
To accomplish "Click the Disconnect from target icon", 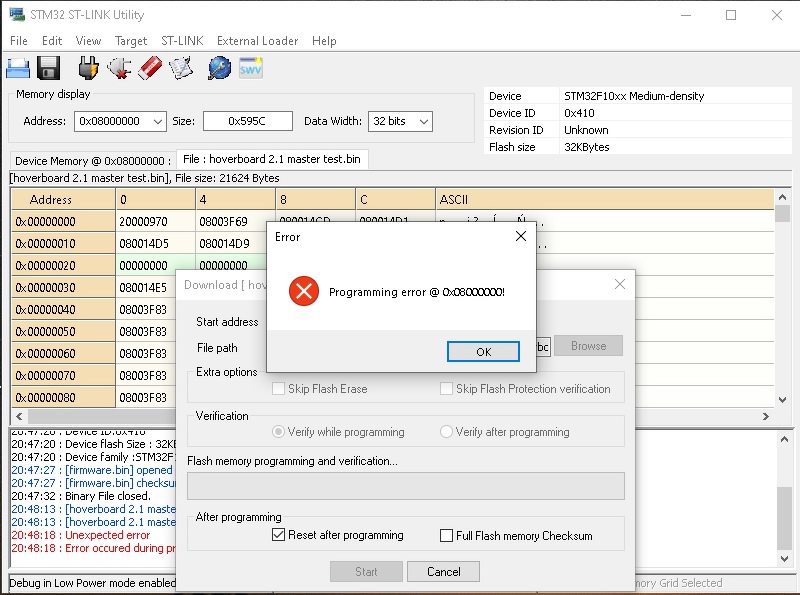I will [x=120, y=68].
